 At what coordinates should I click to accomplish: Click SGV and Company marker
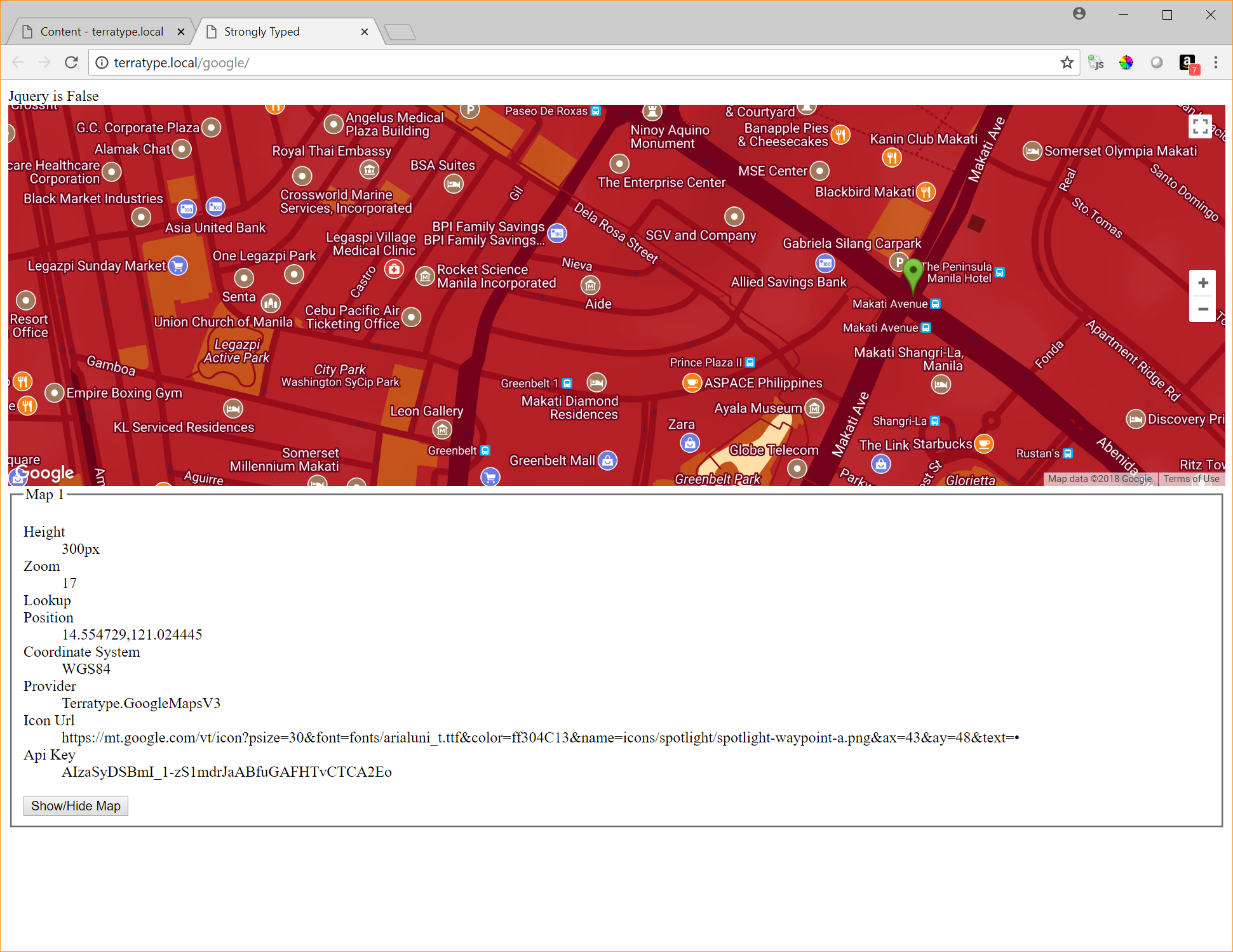tap(734, 217)
